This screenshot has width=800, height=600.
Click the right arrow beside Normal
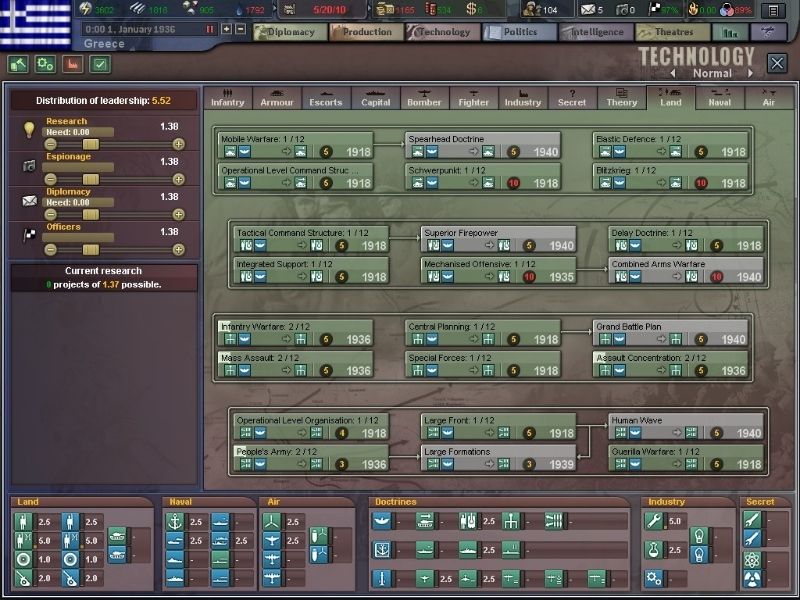coord(751,73)
